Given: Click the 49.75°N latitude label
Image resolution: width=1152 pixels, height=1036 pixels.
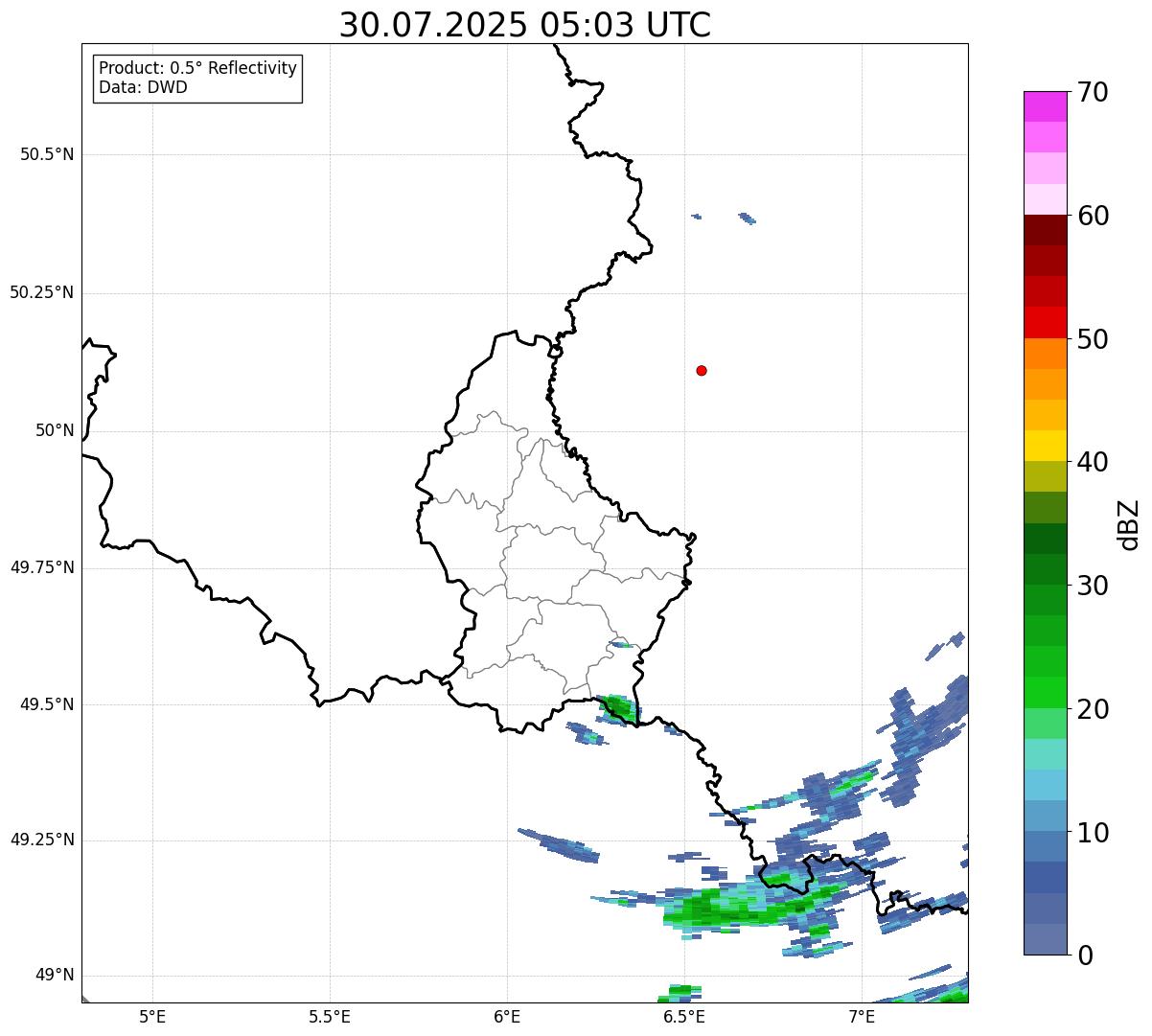Looking at the screenshot, I should point(42,567).
